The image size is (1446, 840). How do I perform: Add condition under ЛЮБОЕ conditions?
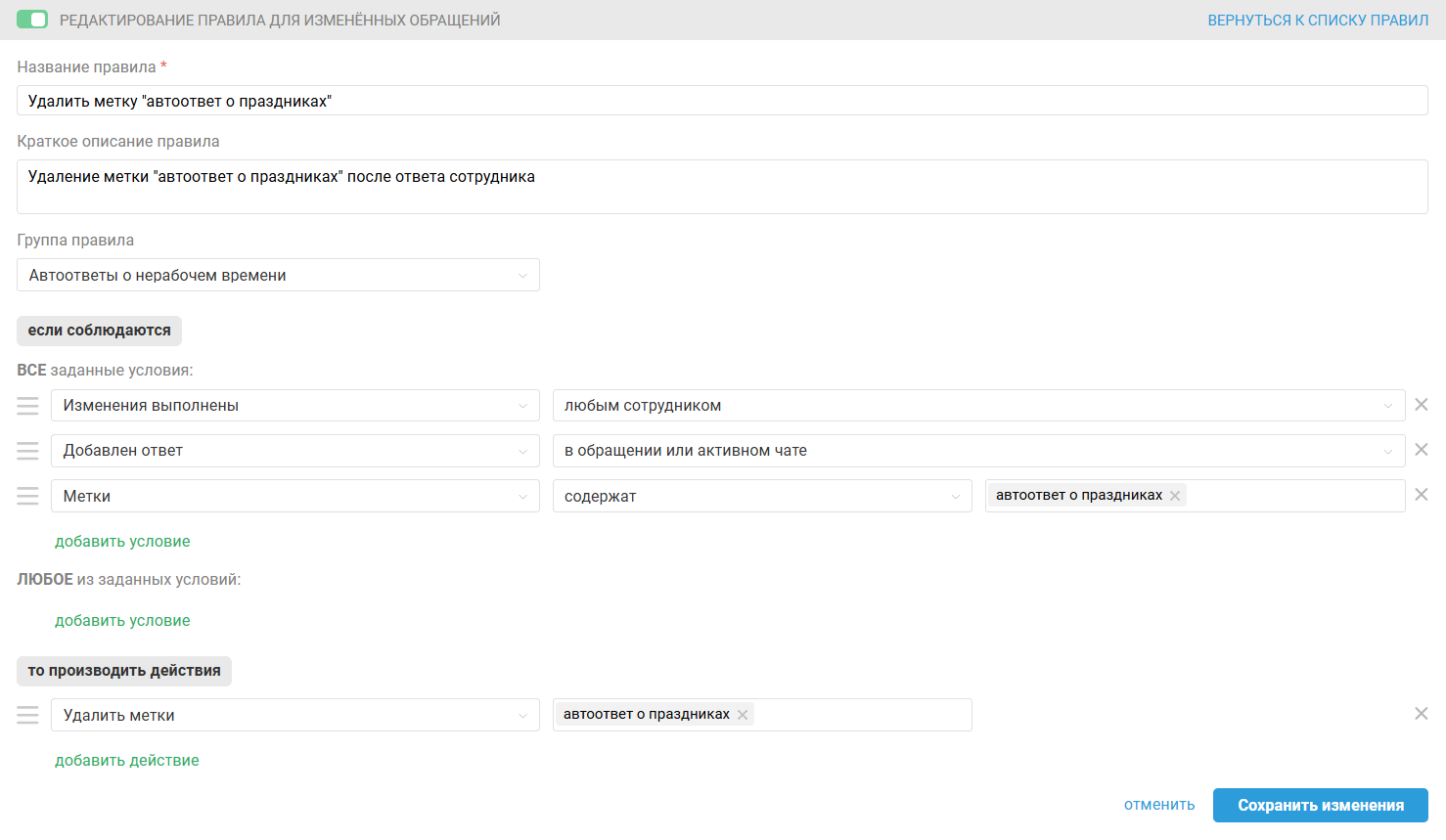[x=122, y=620]
